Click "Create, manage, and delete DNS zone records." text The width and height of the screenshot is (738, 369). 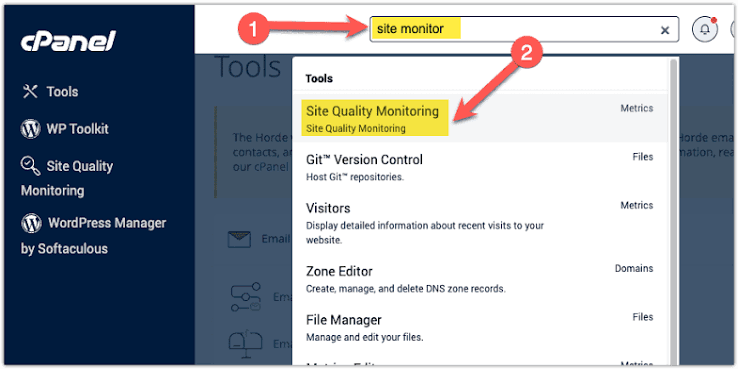coord(406,289)
